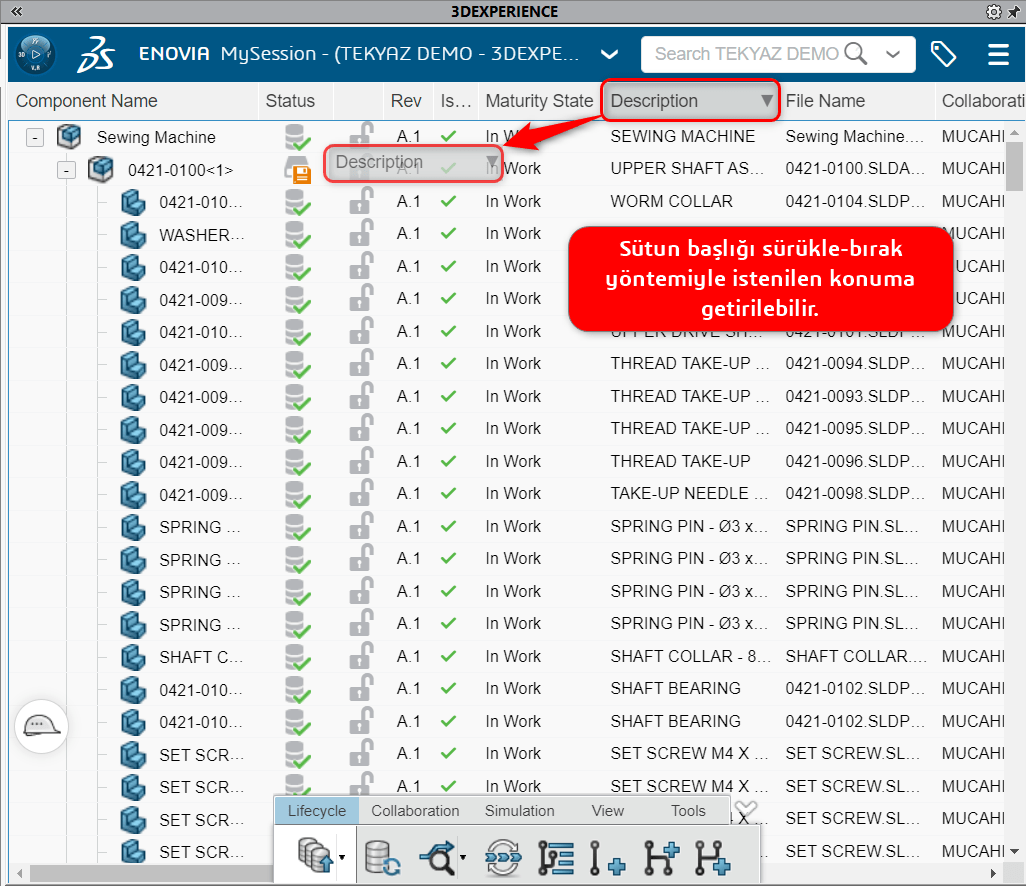The image size is (1026, 886).
Task: Click the File Name column header
Action: [x=825, y=101]
